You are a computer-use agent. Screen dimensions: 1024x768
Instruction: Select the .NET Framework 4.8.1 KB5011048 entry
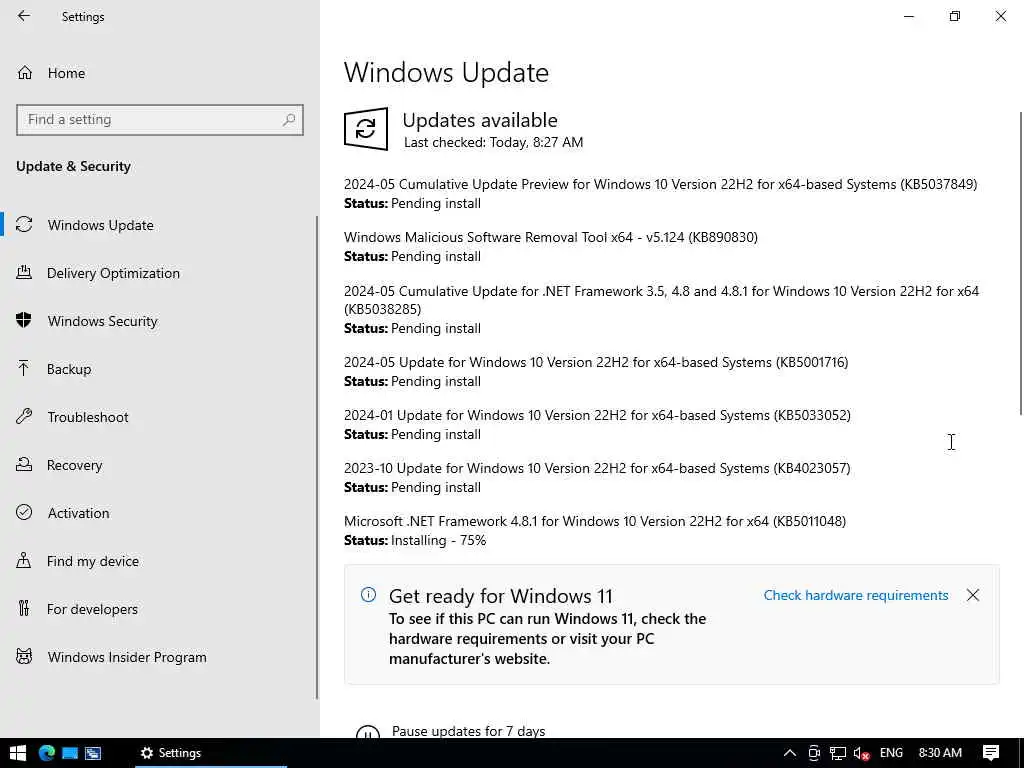[595, 520]
